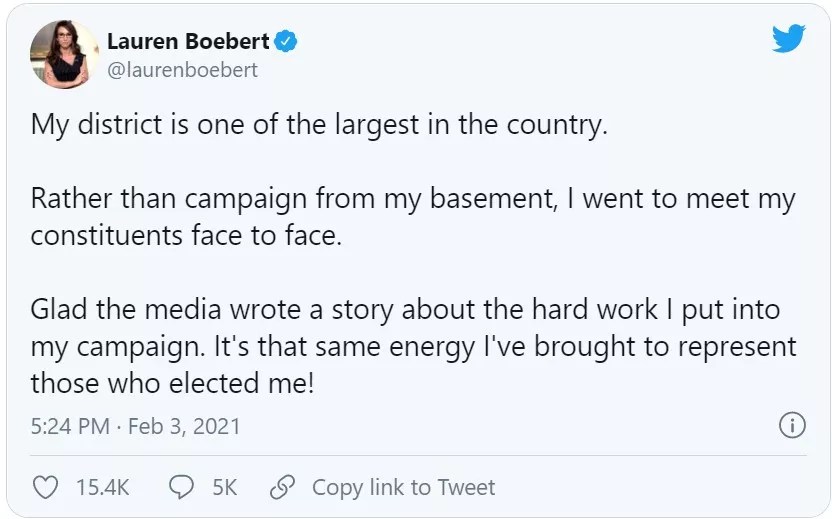Open Lauren Boebert's profile picture
This screenshot has height=519, width=832.
(x=64, y=54)
